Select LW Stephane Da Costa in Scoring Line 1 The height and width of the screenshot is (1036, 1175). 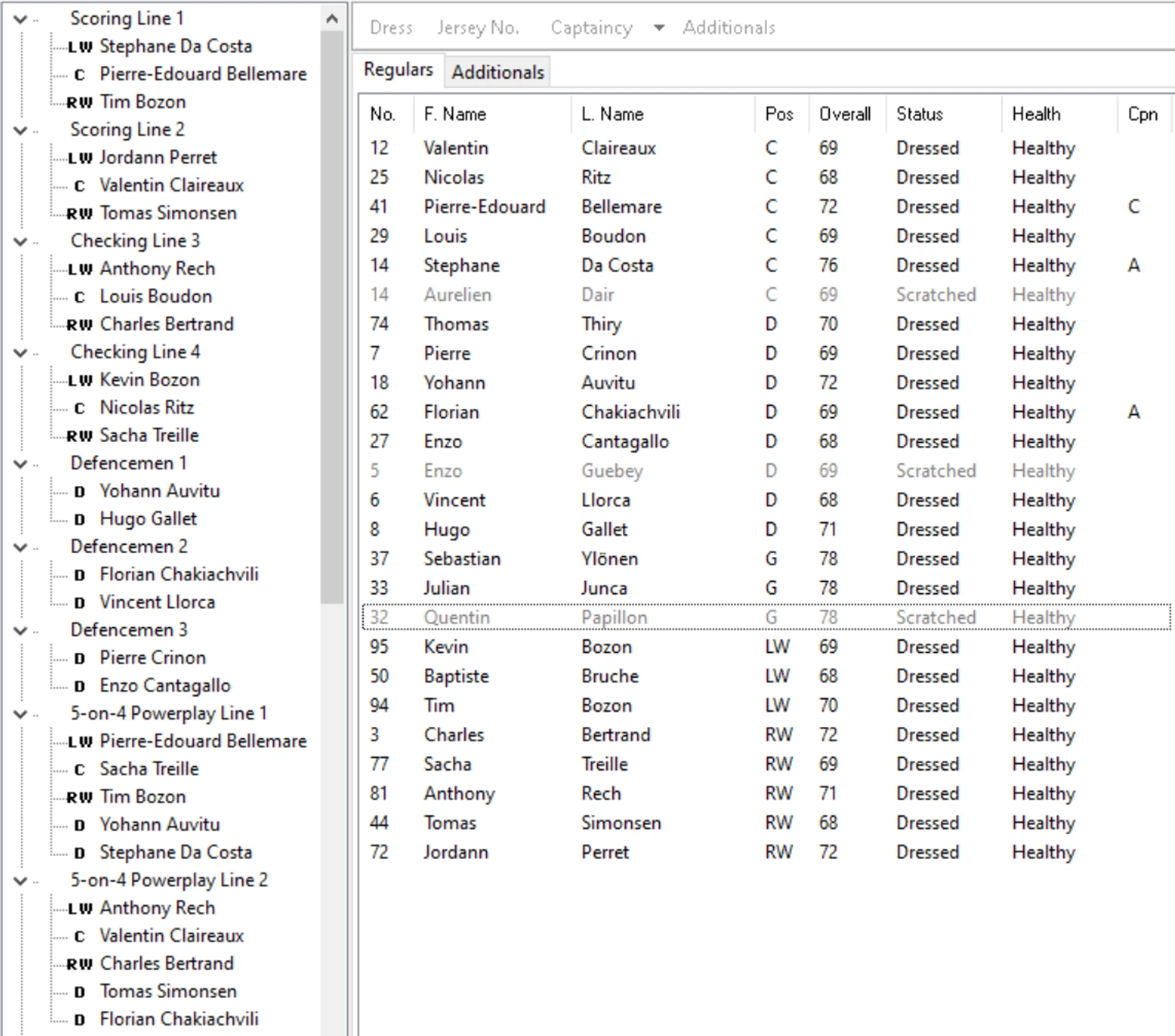coord(175,47)
